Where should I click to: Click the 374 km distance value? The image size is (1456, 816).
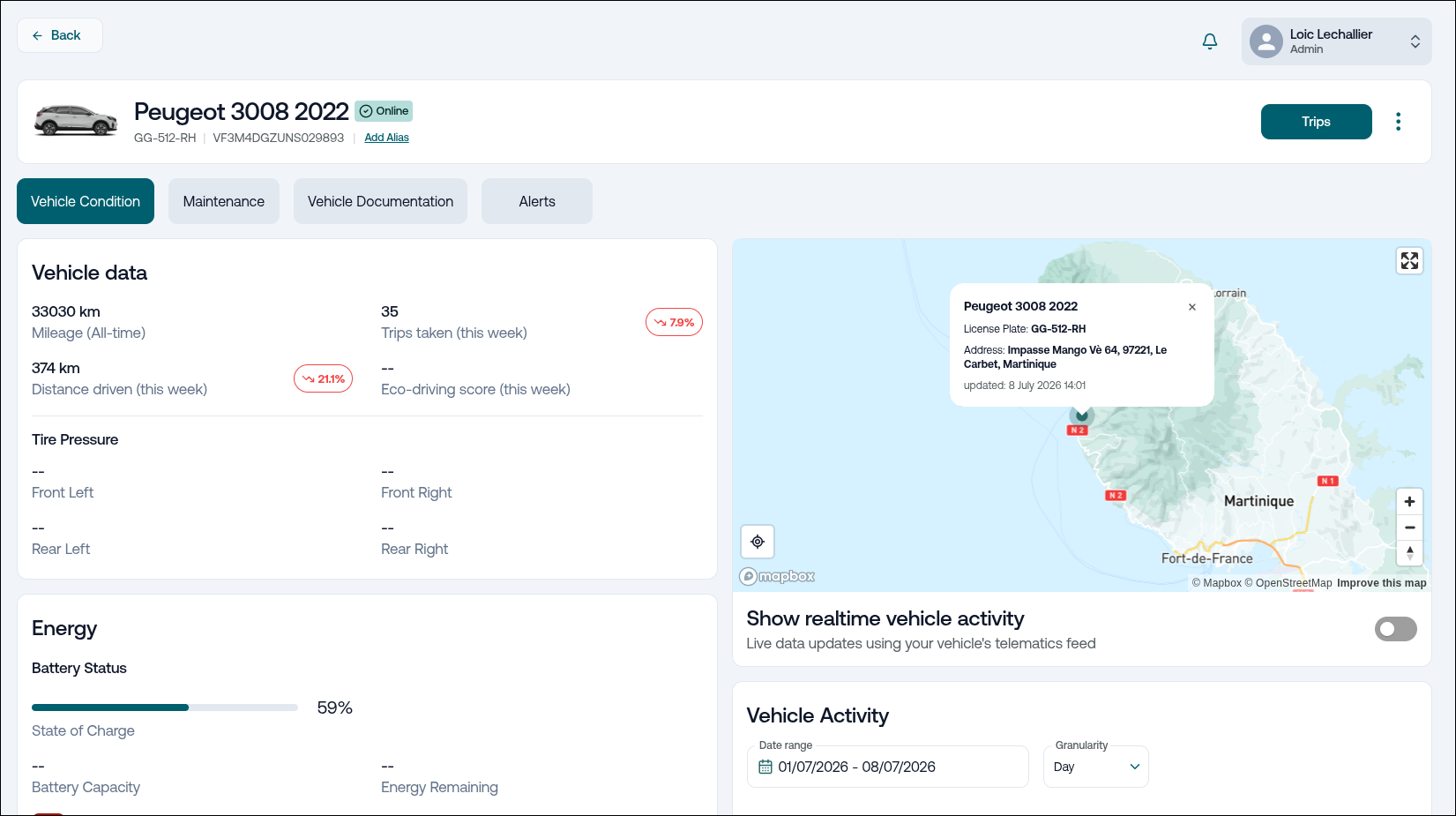point(56,369)
